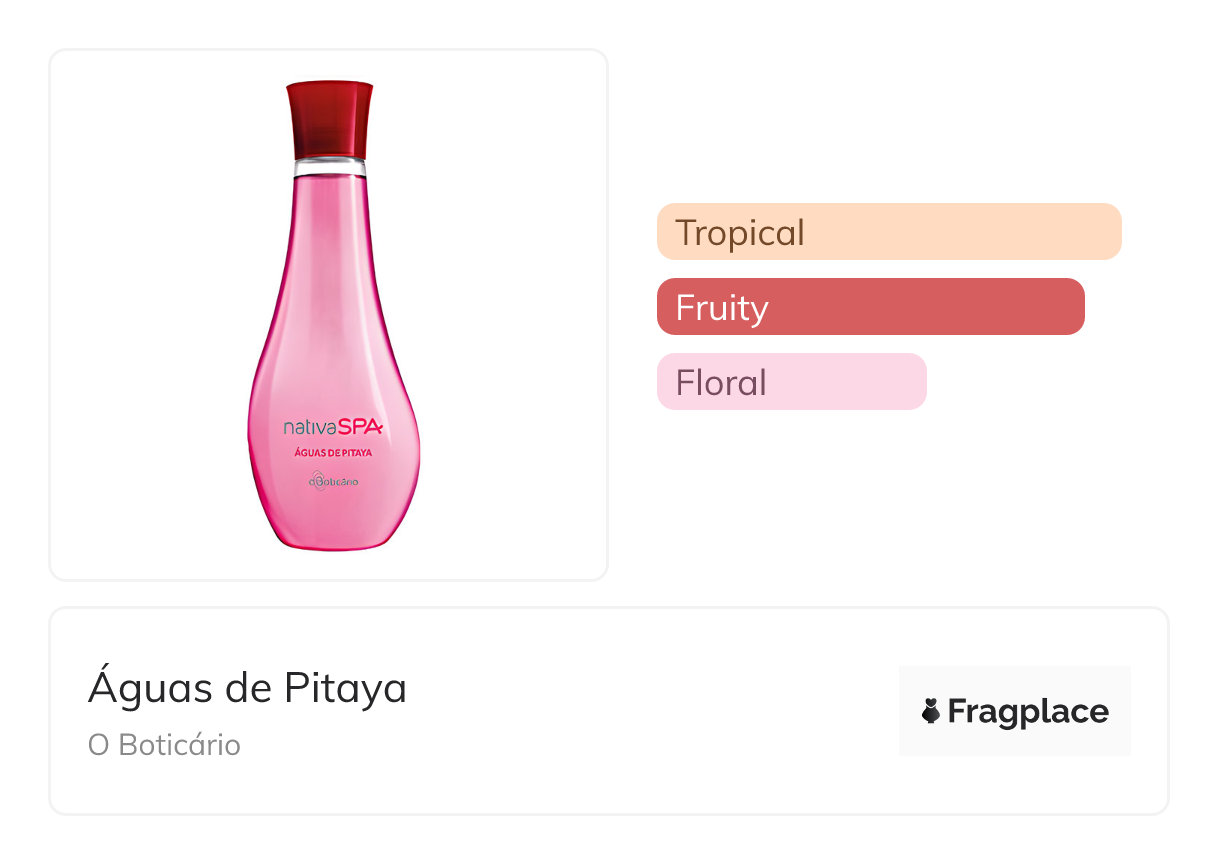Screen dimensions: 1218x864
Task: Click the word Floral
Action: point(721,383)
